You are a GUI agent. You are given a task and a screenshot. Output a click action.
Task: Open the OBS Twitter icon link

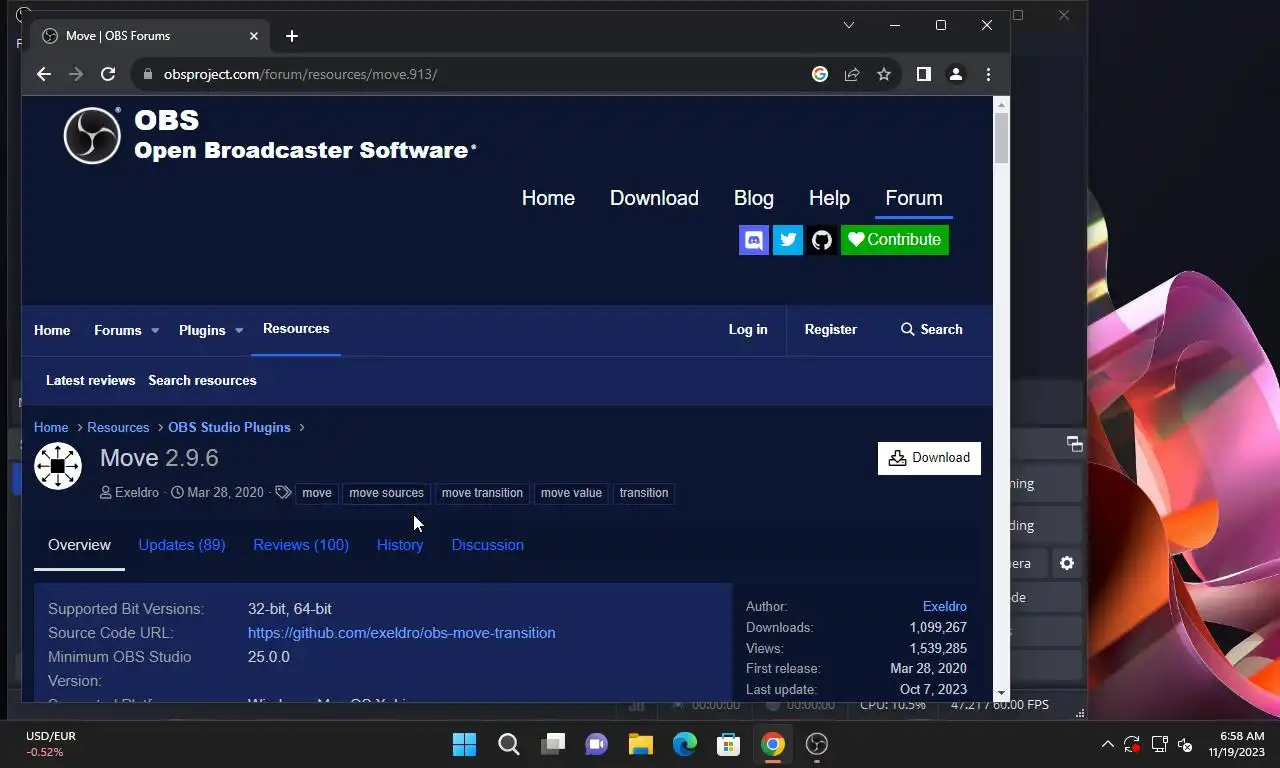788,240
